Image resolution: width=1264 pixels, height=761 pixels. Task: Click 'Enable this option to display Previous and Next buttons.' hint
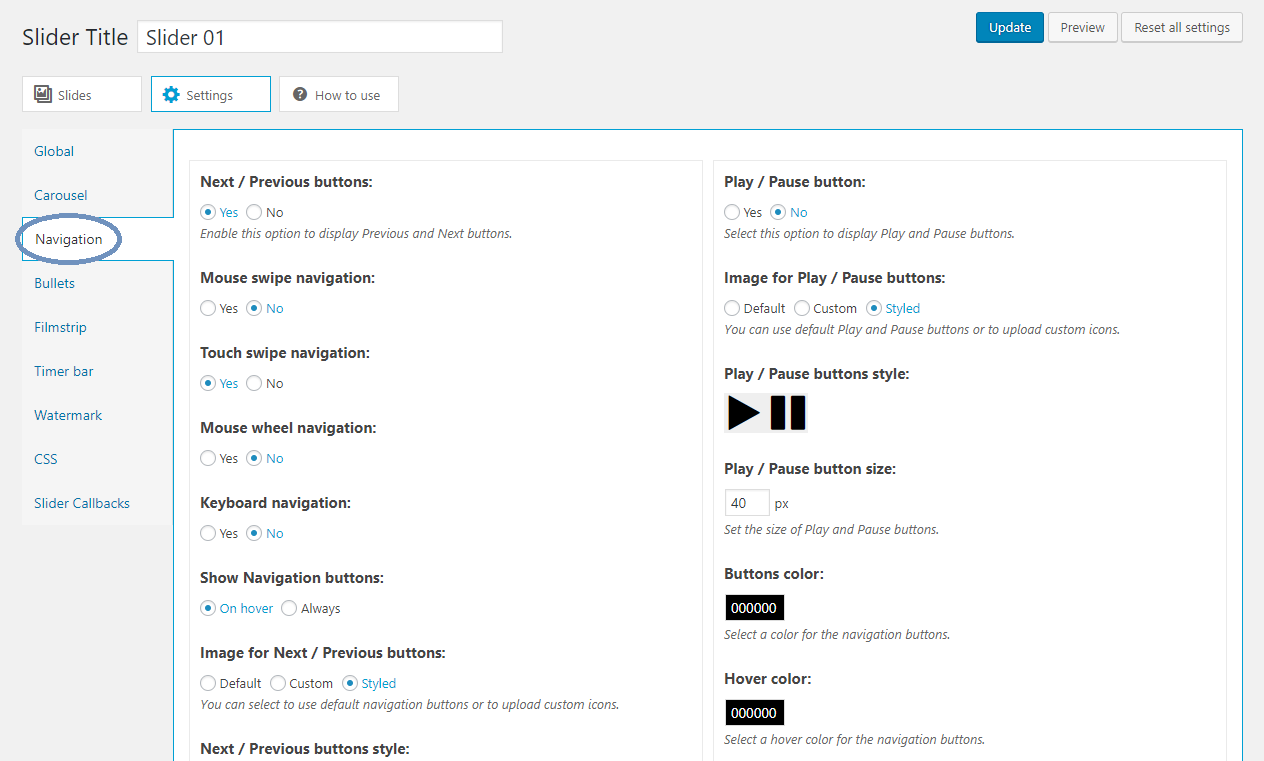[x=356, y=233]
